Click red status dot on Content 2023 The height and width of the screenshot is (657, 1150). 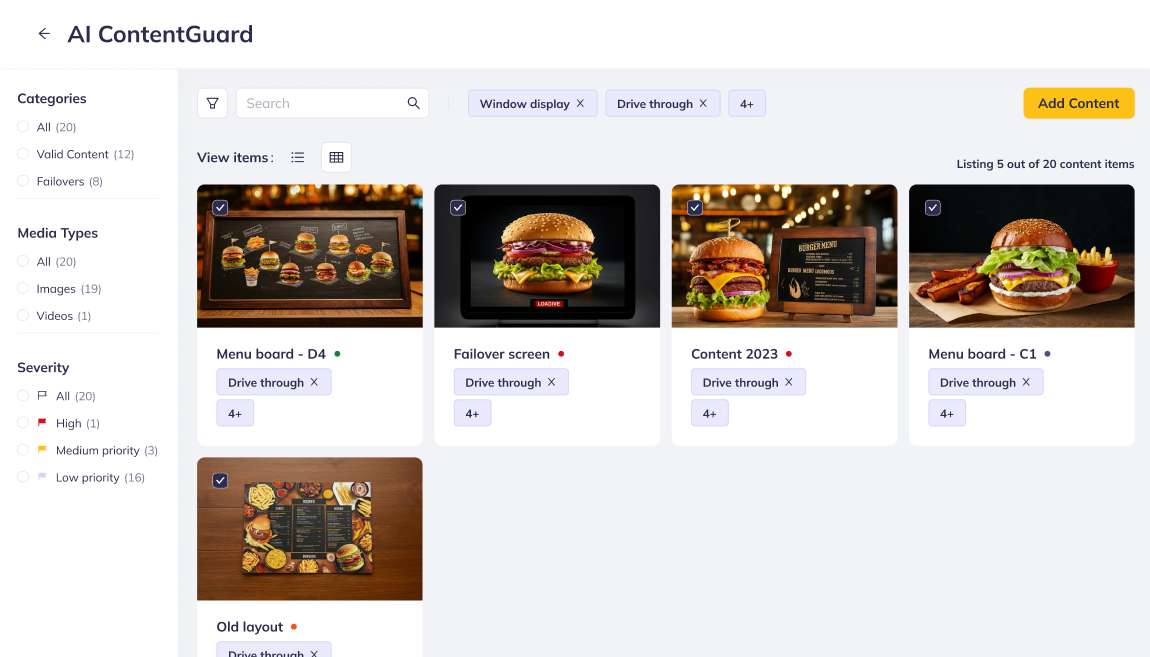788,353
